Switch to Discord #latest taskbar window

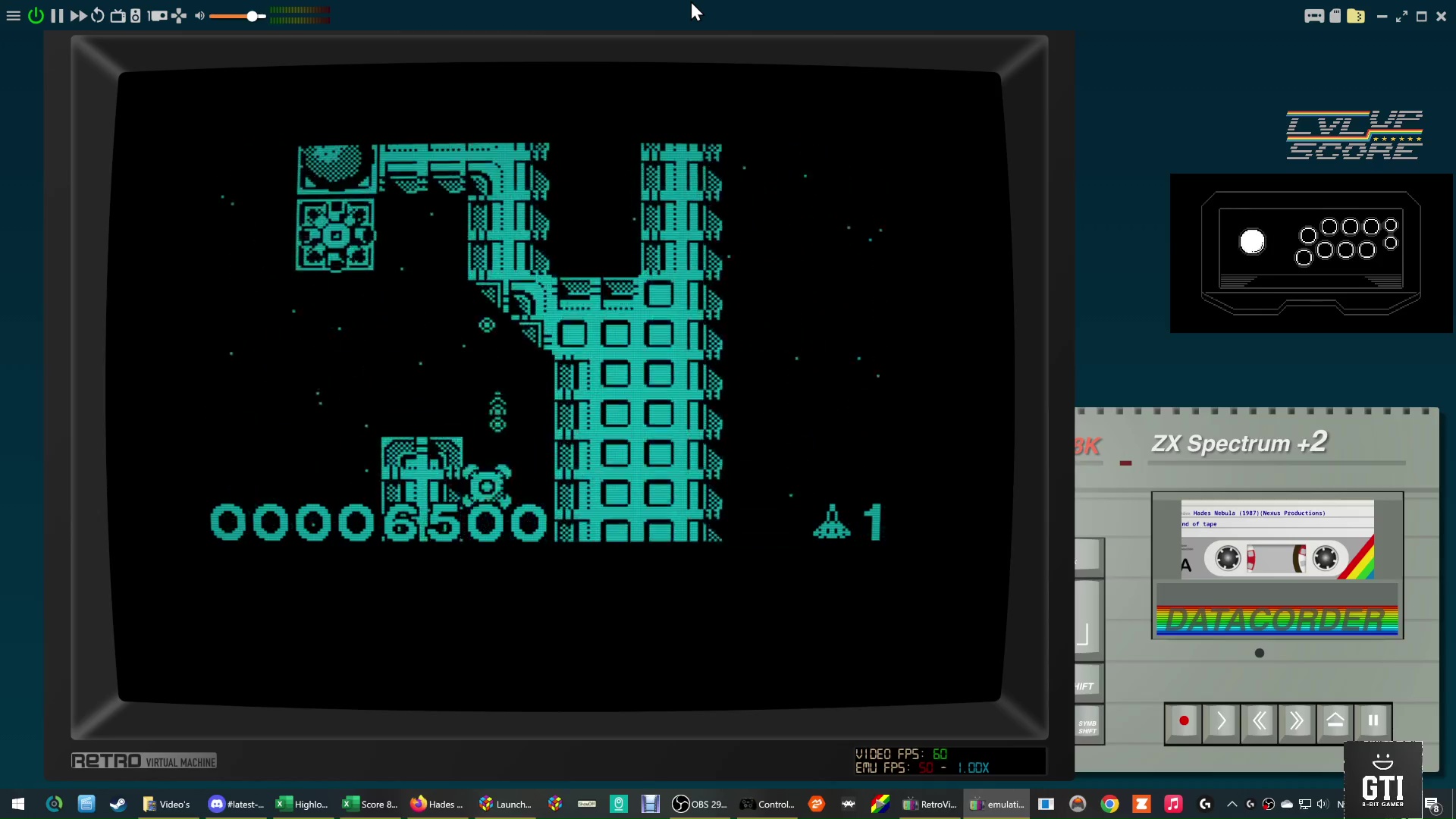(x=236, y=804)
